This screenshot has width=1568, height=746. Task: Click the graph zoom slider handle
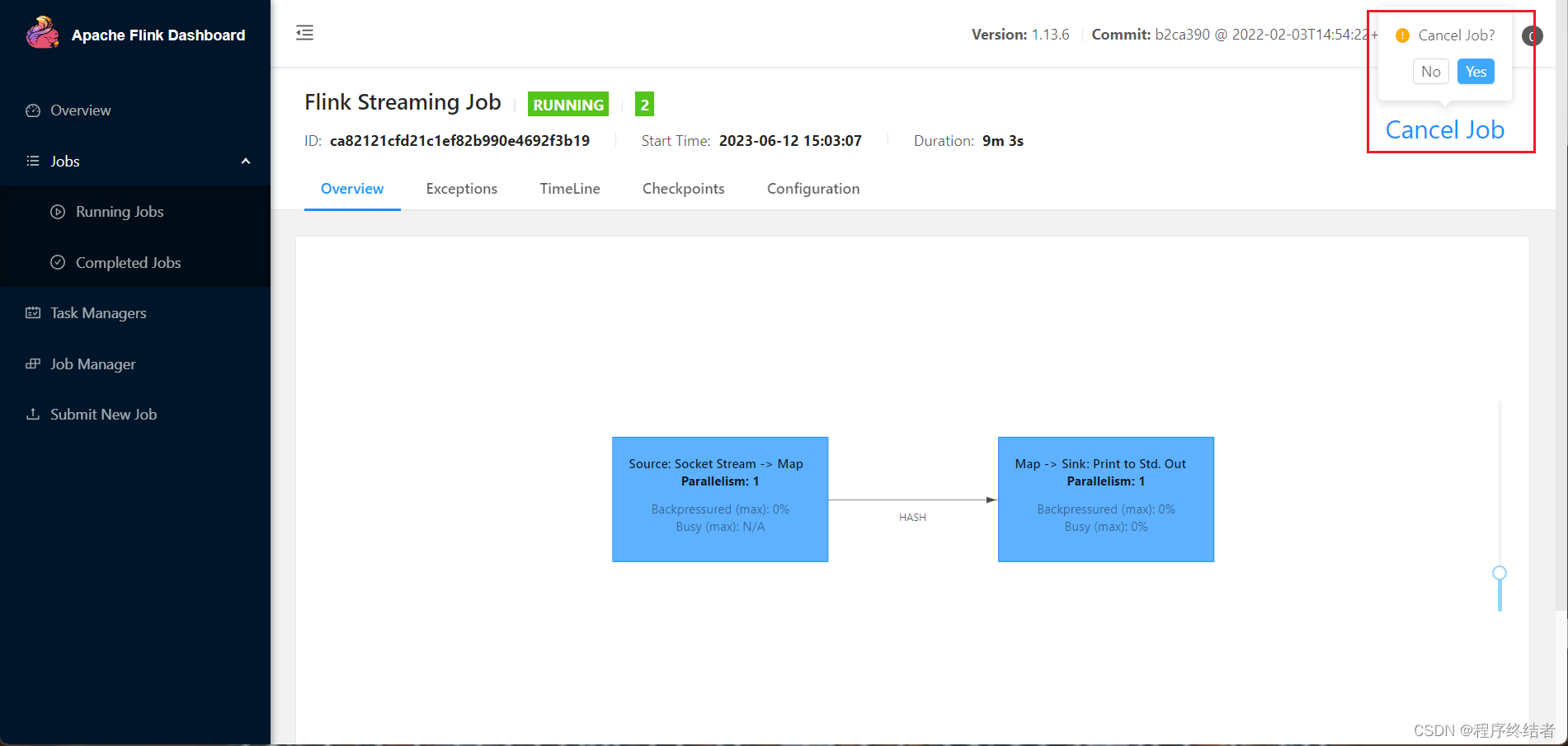click(x=1500, y=573)
